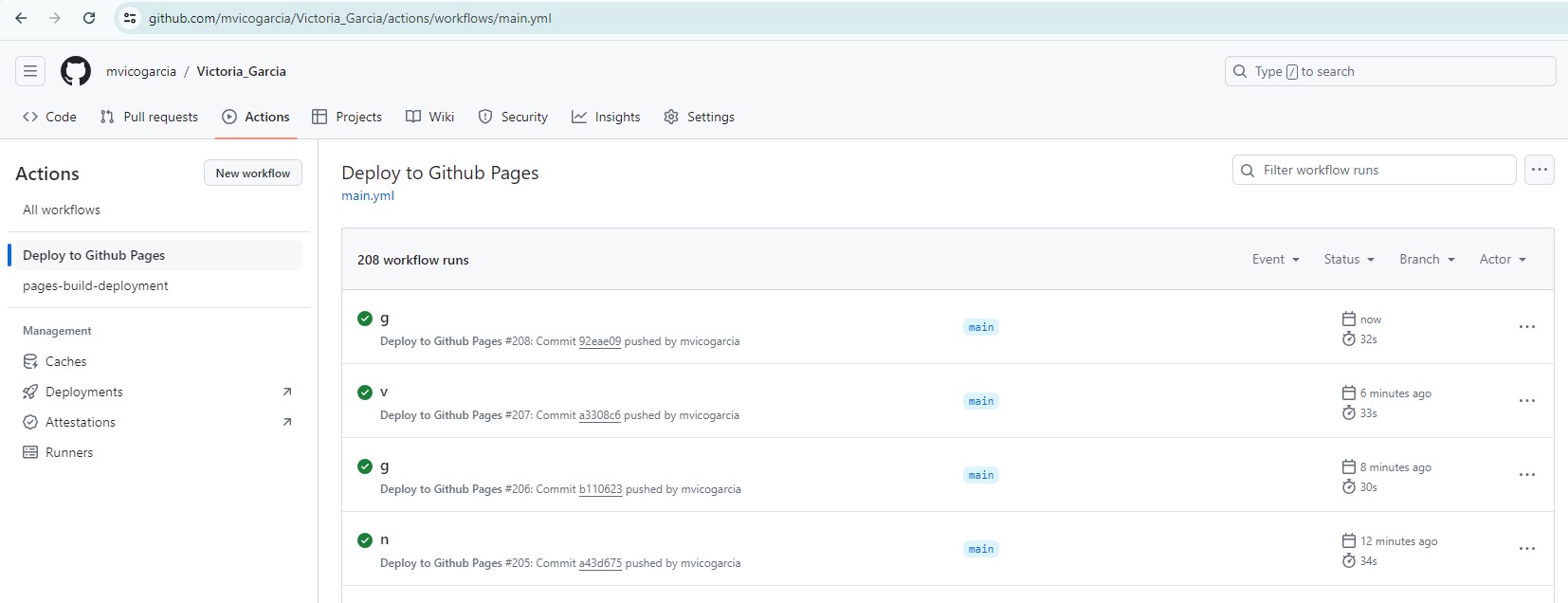The width and height of the screenshot is (1568, 603).
Task: Click the main branch label on run #208
Action: [981, 327]
